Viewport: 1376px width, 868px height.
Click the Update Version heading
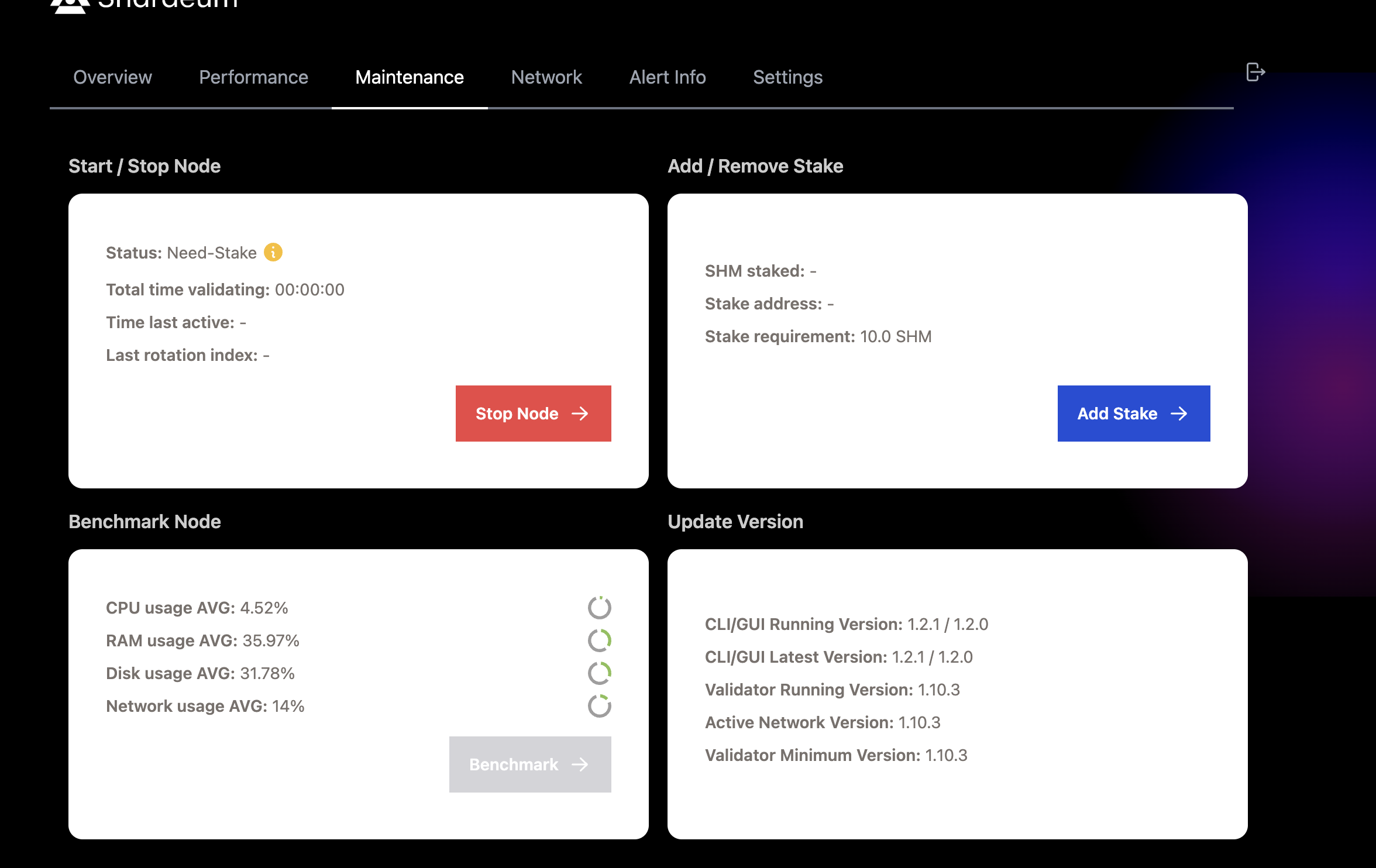point(735,522)
